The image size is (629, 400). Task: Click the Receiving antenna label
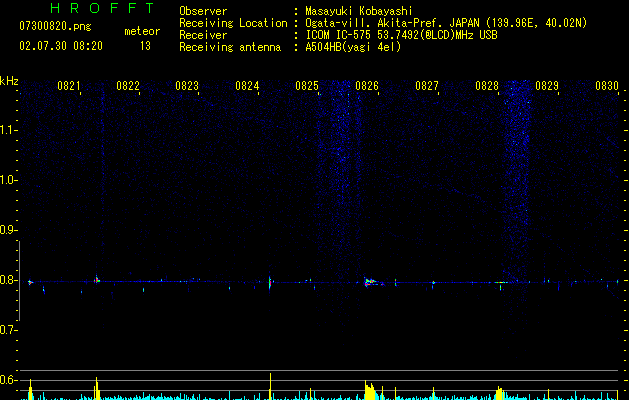pyautogui.click(x=230, y=47)
